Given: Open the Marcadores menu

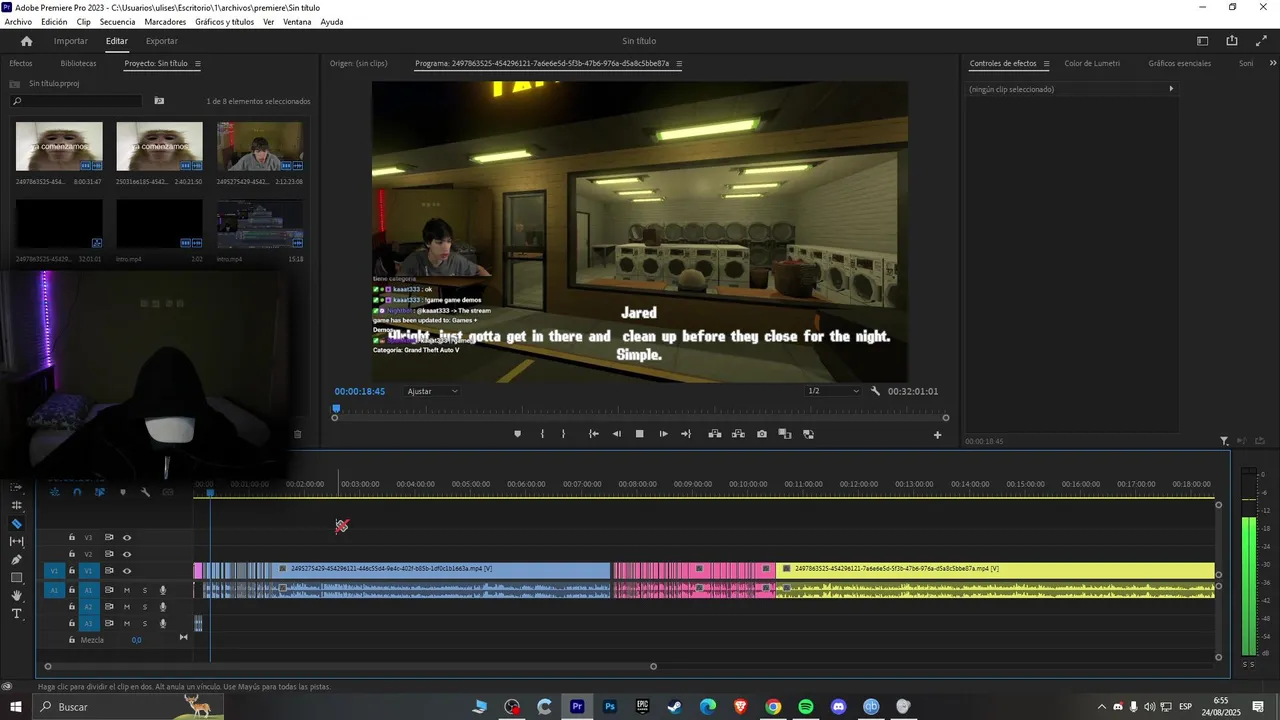Looking at the screenshot, I should point(165,22).
